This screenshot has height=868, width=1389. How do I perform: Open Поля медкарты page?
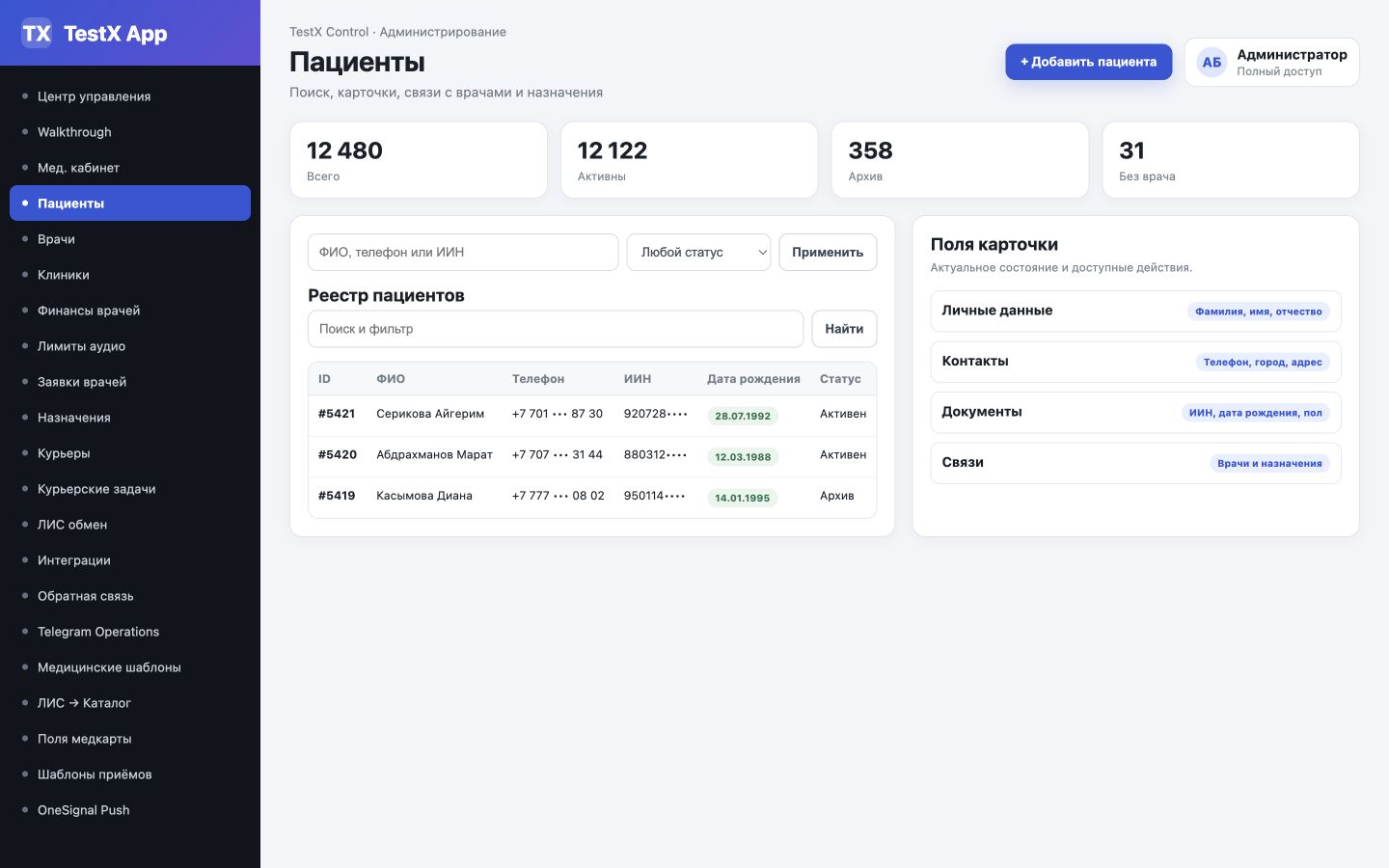(130, 739)
